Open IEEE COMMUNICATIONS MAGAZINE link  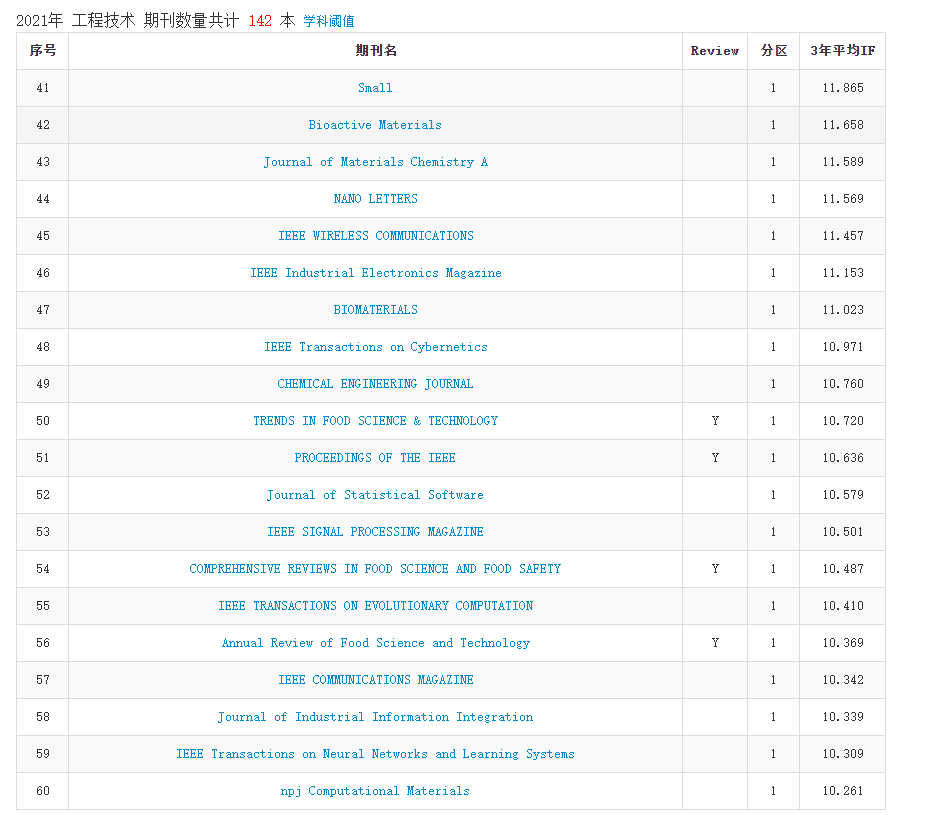point(375,680)
